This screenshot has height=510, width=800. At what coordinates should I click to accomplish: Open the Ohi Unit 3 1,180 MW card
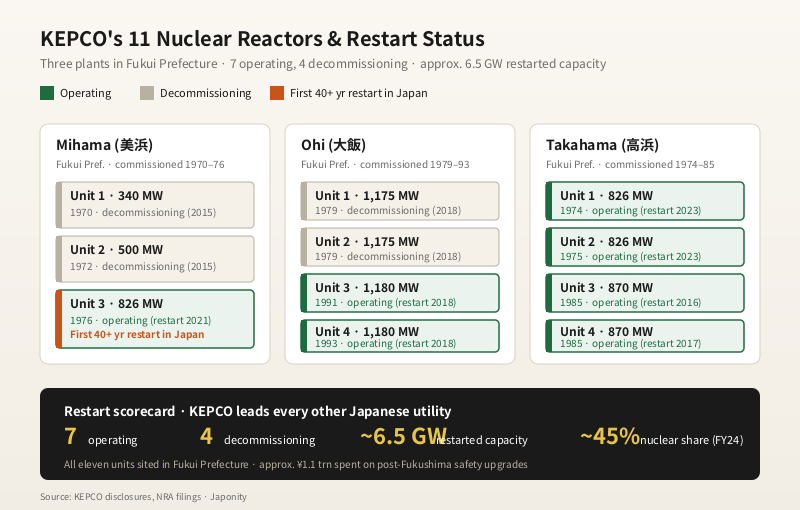(400, 293)
